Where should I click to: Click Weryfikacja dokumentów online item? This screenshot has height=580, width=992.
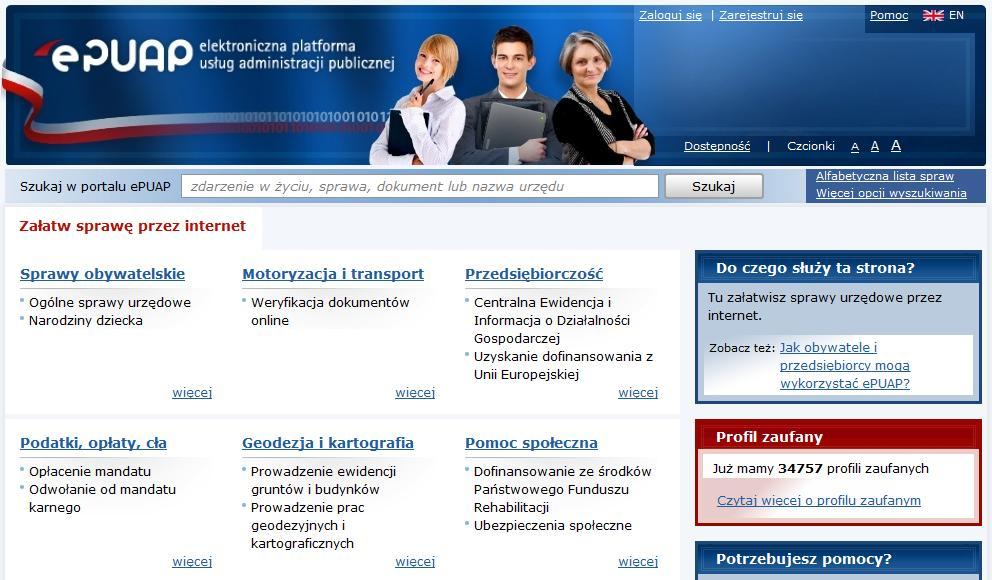[x=330, y=311]
